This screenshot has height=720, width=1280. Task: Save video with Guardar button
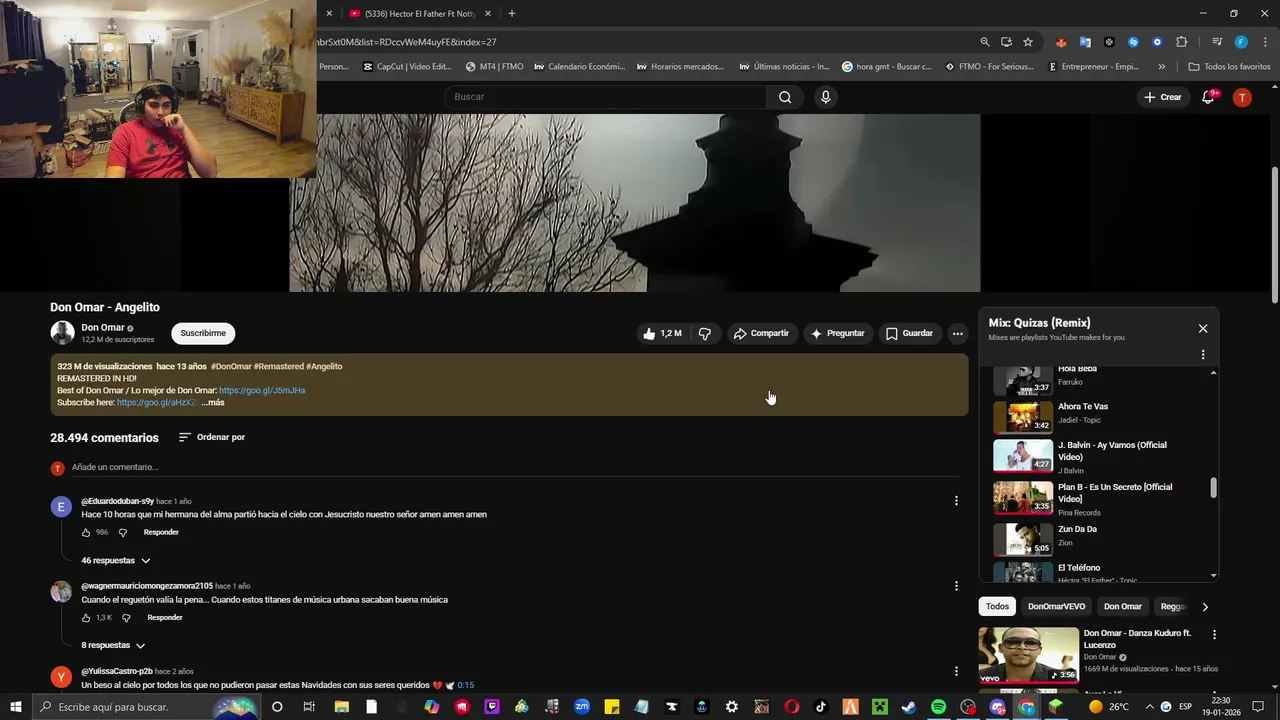[909, 333]
